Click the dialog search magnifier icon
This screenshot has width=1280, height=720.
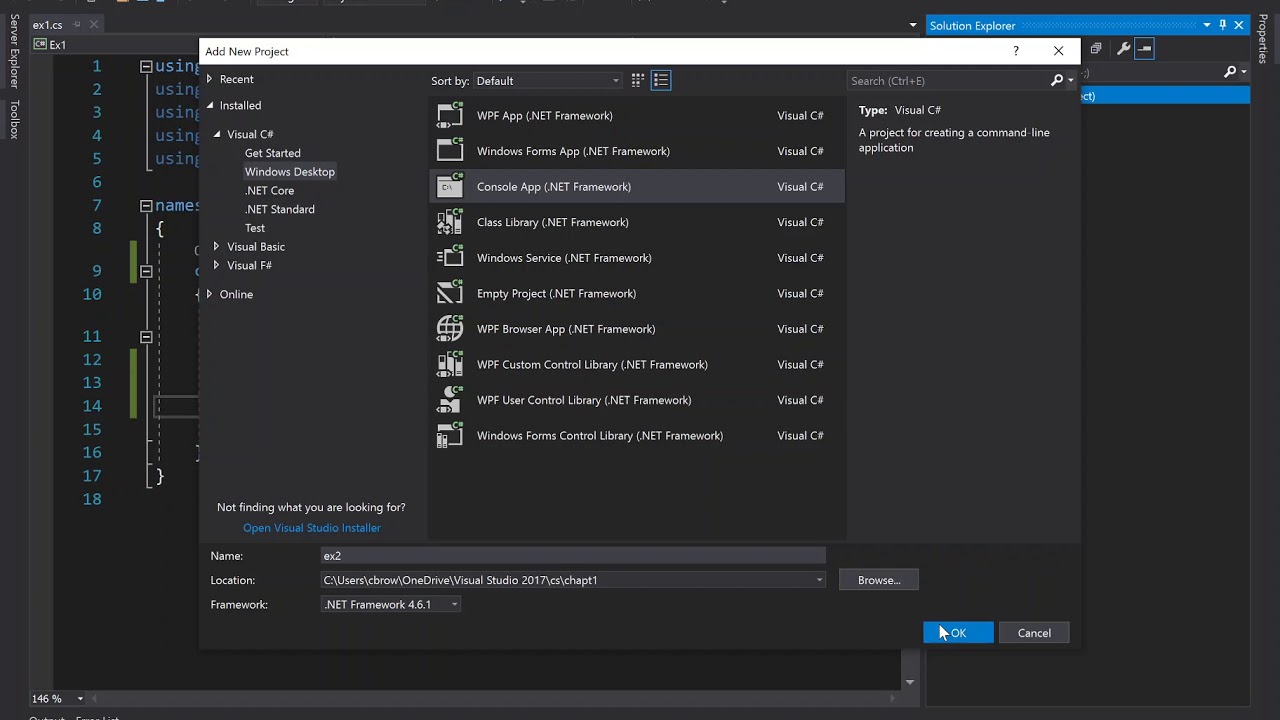click(x=1057, y=80)
